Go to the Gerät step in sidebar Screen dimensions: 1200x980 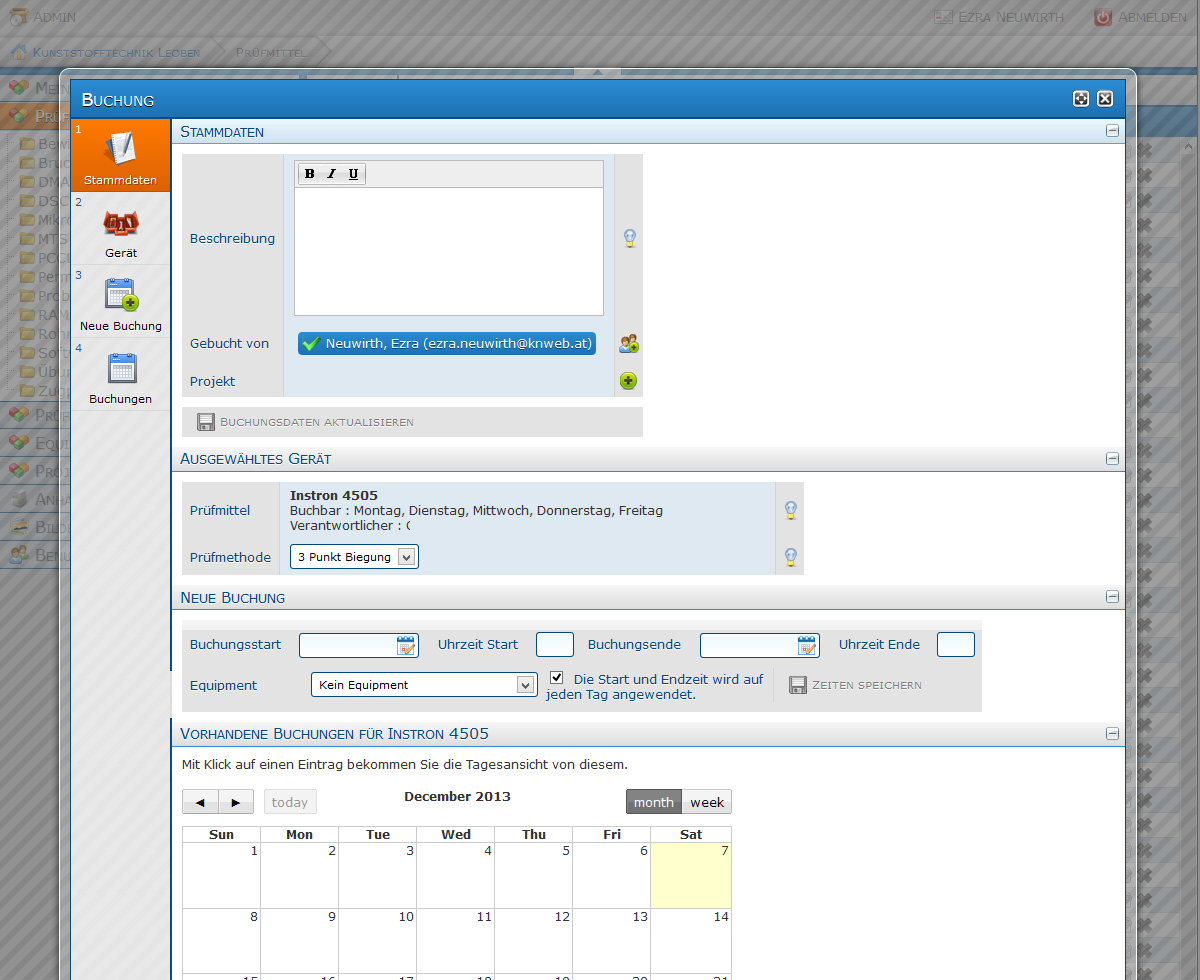pyautogui.click(x=121, y=229)
